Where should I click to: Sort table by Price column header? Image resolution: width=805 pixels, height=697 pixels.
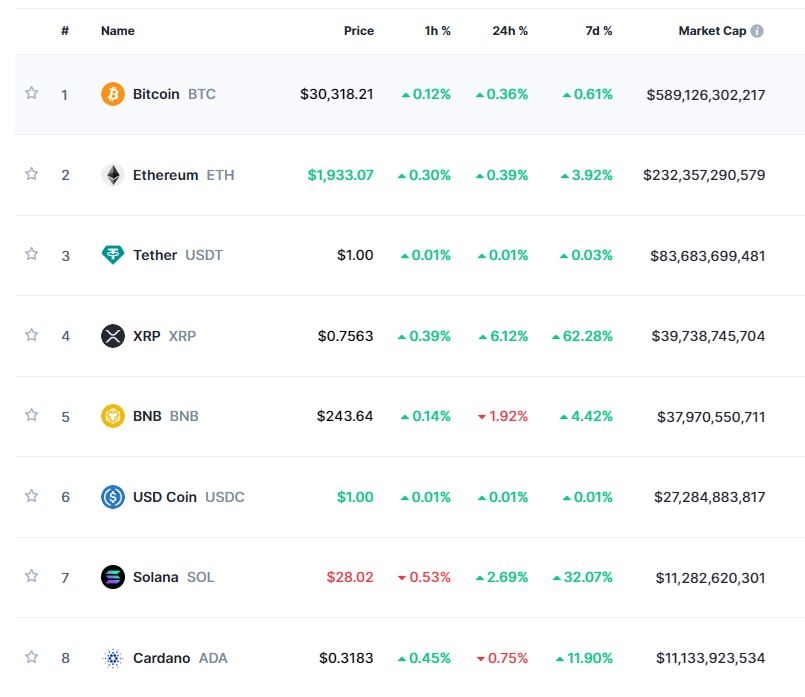(358, 31)
